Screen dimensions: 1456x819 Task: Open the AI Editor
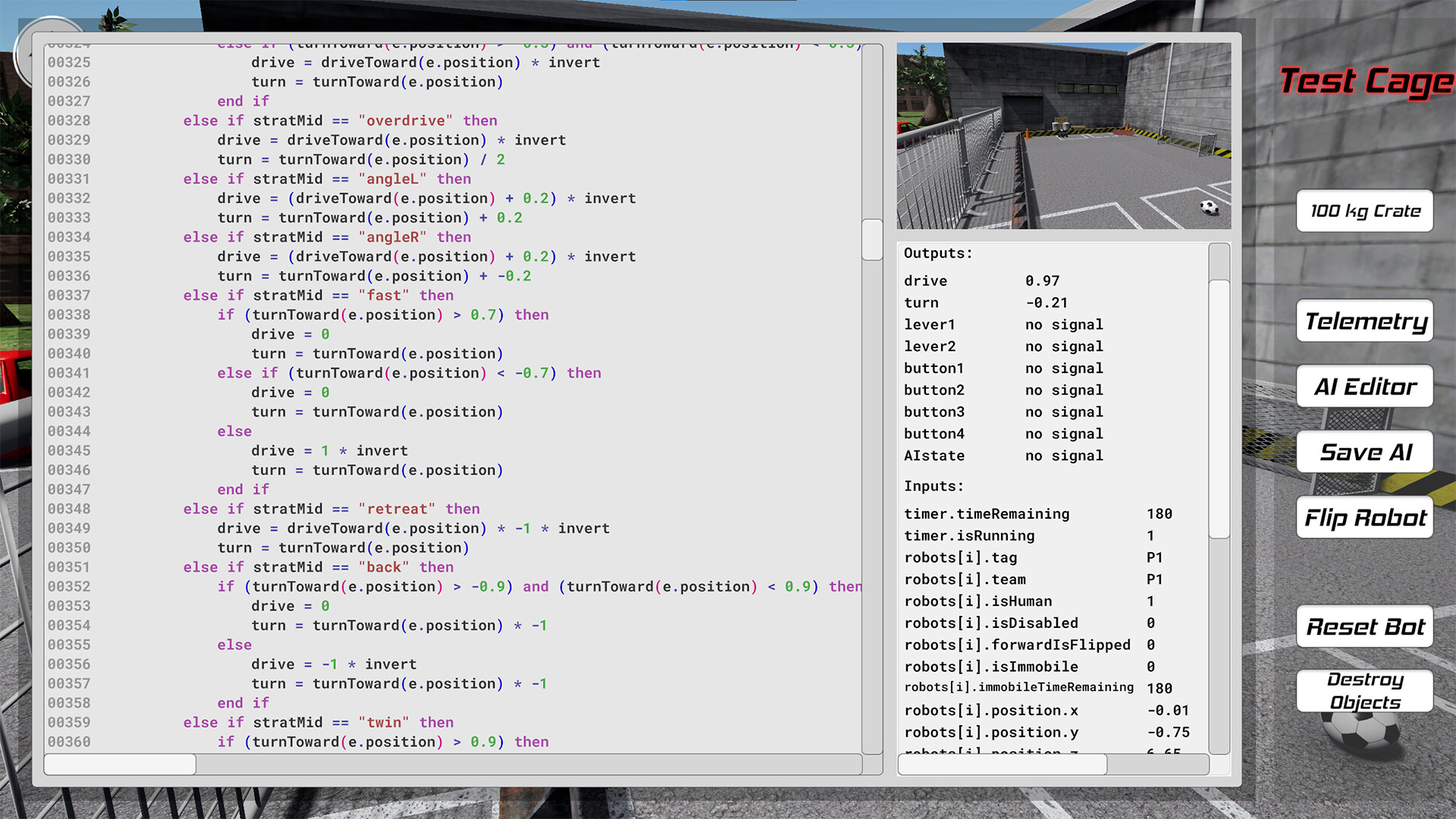tap(1364, 387)
